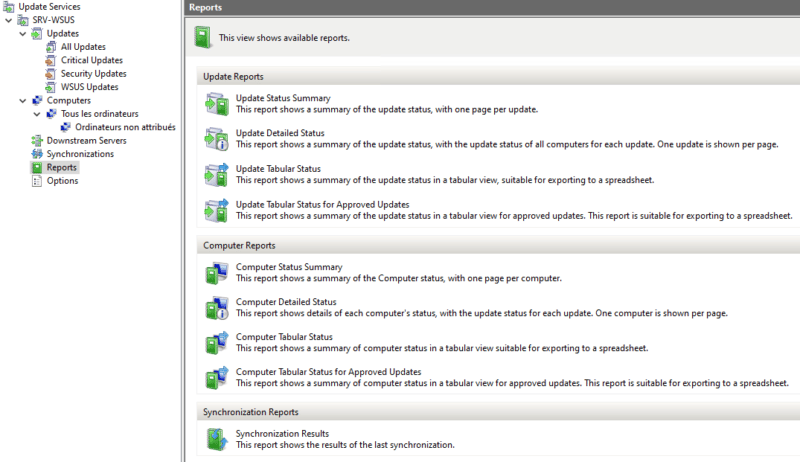Click the Update Status Summary report icon
800x462 pixels.
216,104
